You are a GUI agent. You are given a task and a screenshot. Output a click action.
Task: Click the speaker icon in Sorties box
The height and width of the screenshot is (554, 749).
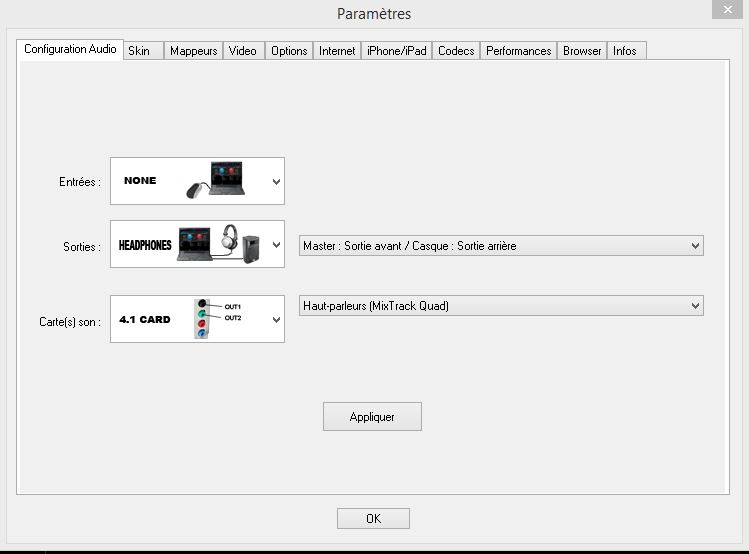(x=251, y=249)
